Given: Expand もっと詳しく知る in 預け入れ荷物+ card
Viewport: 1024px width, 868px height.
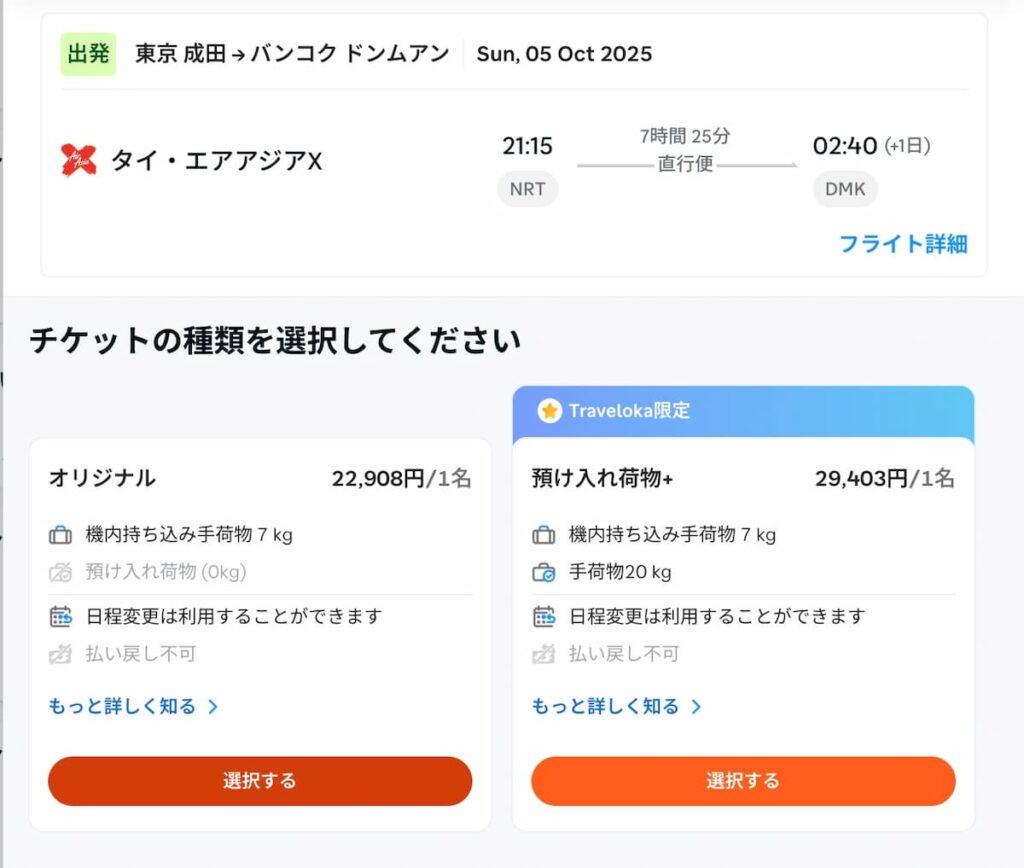Looking at the screenshot, I should (x=616, y=706).
